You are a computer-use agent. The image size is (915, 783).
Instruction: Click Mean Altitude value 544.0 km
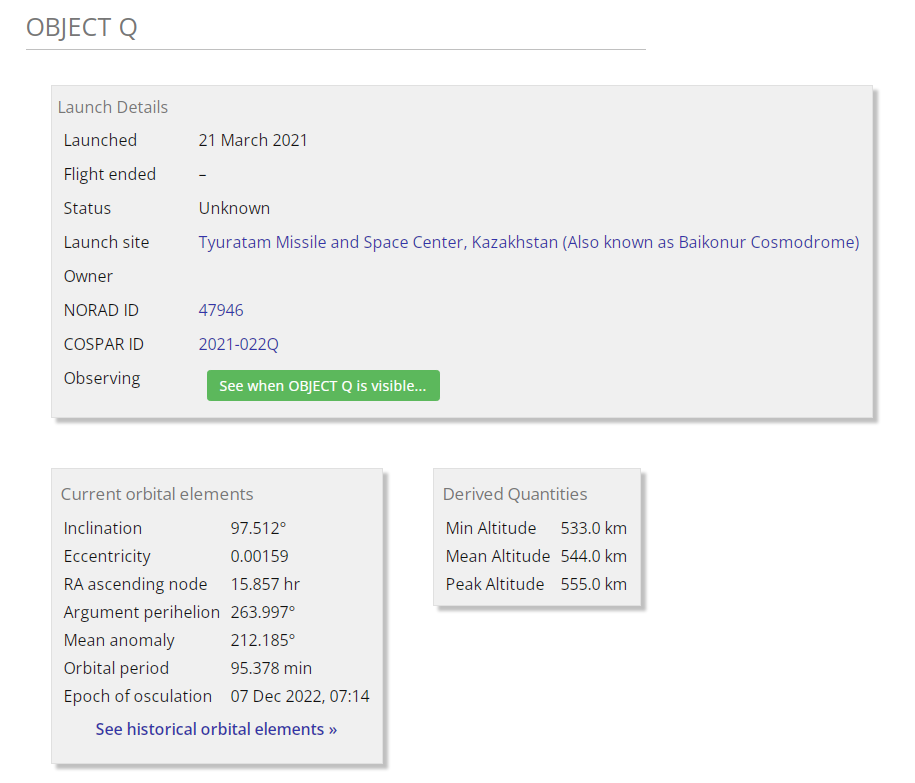coord(593,556)
